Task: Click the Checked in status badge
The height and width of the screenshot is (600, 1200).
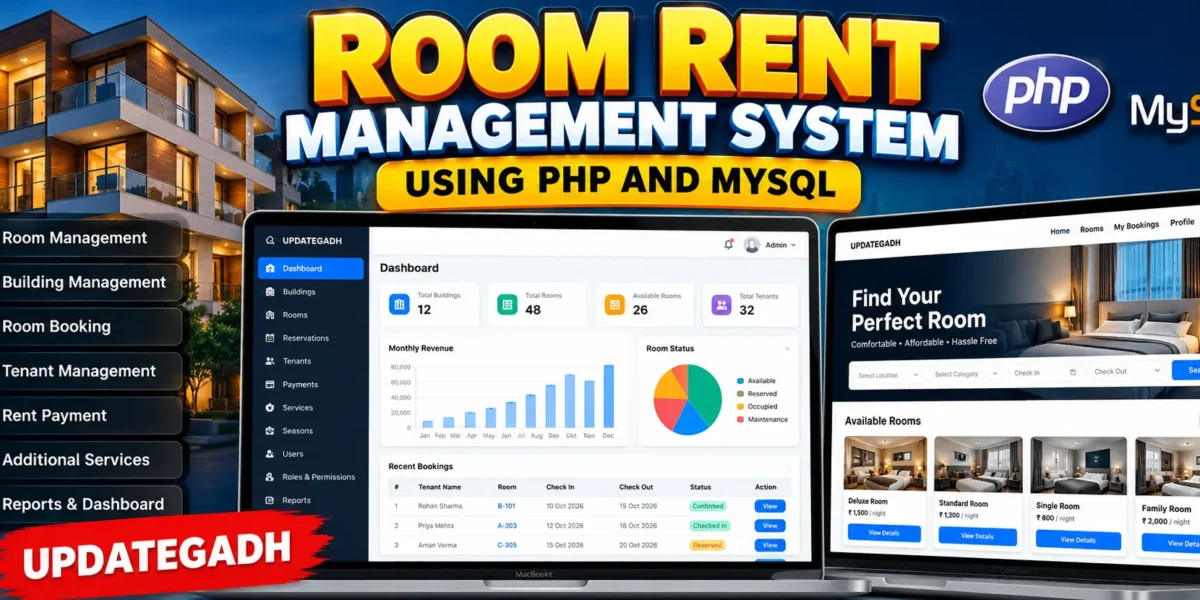Action: pos(710,525)
